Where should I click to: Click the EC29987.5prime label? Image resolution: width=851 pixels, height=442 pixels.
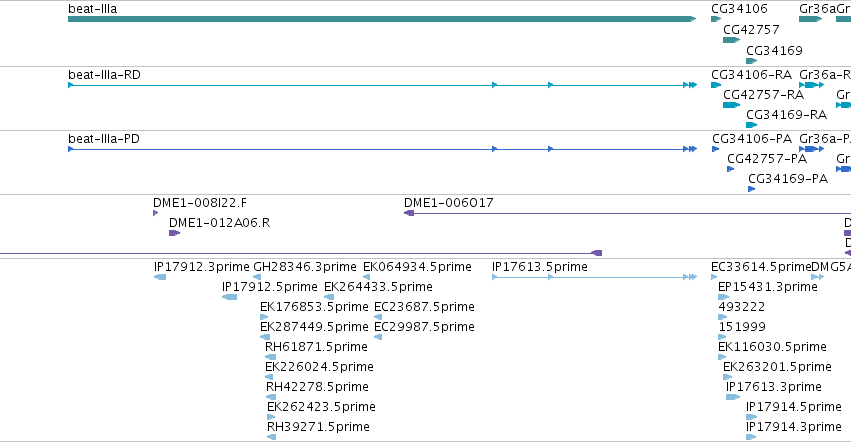click(424, 327)
